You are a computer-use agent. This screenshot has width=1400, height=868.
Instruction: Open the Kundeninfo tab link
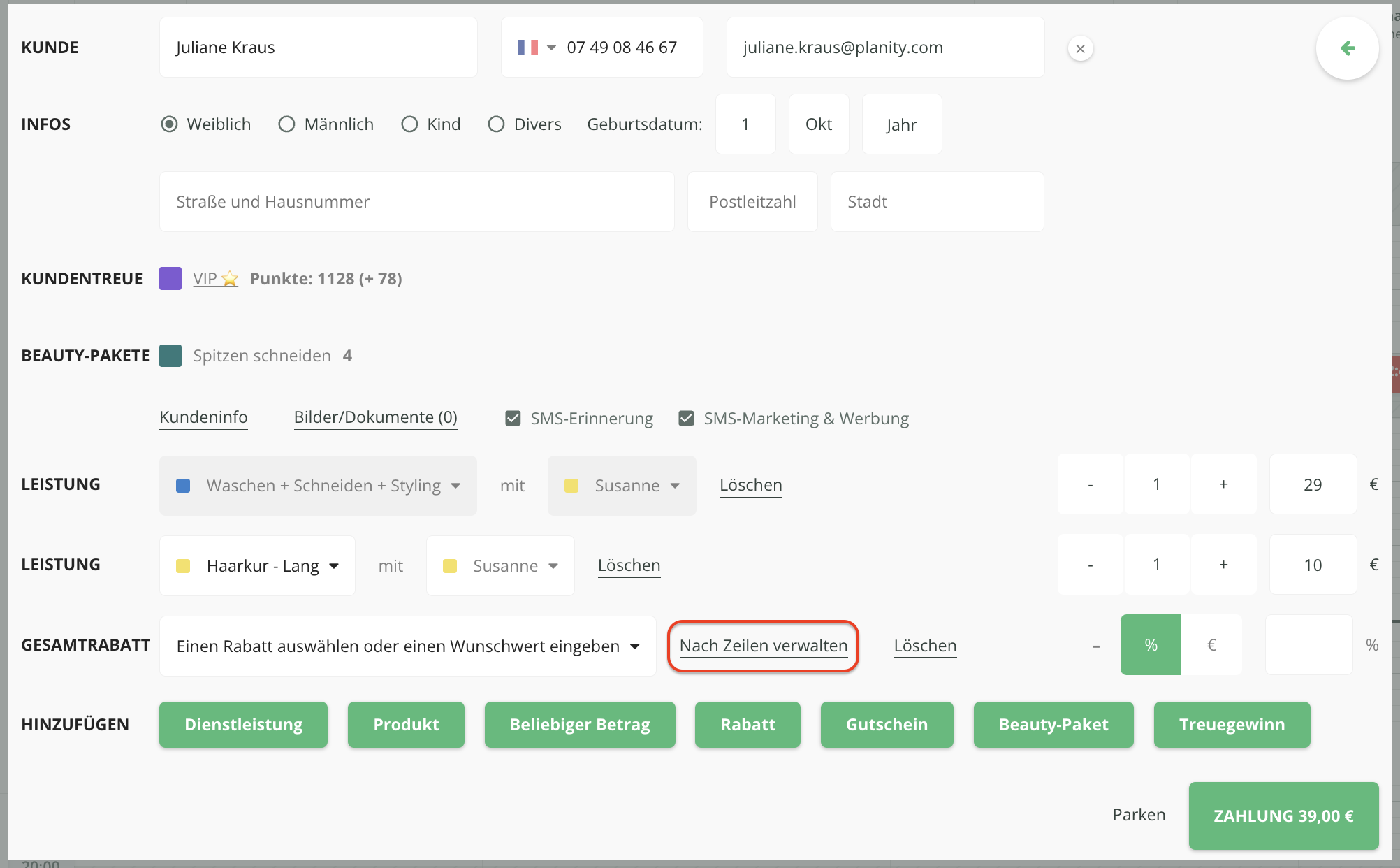(203, 417)
